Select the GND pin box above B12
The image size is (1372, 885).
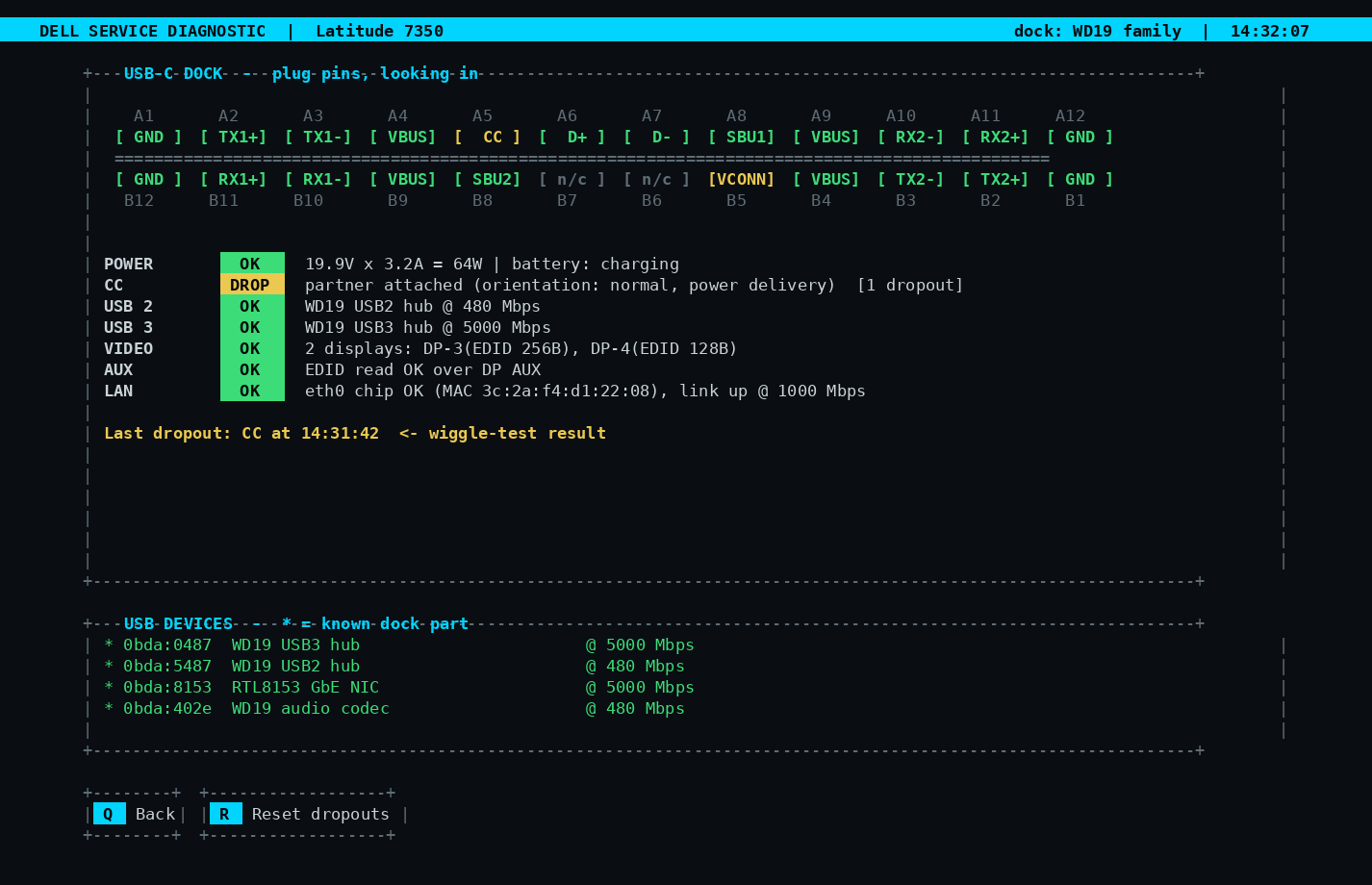click(149, 179)
